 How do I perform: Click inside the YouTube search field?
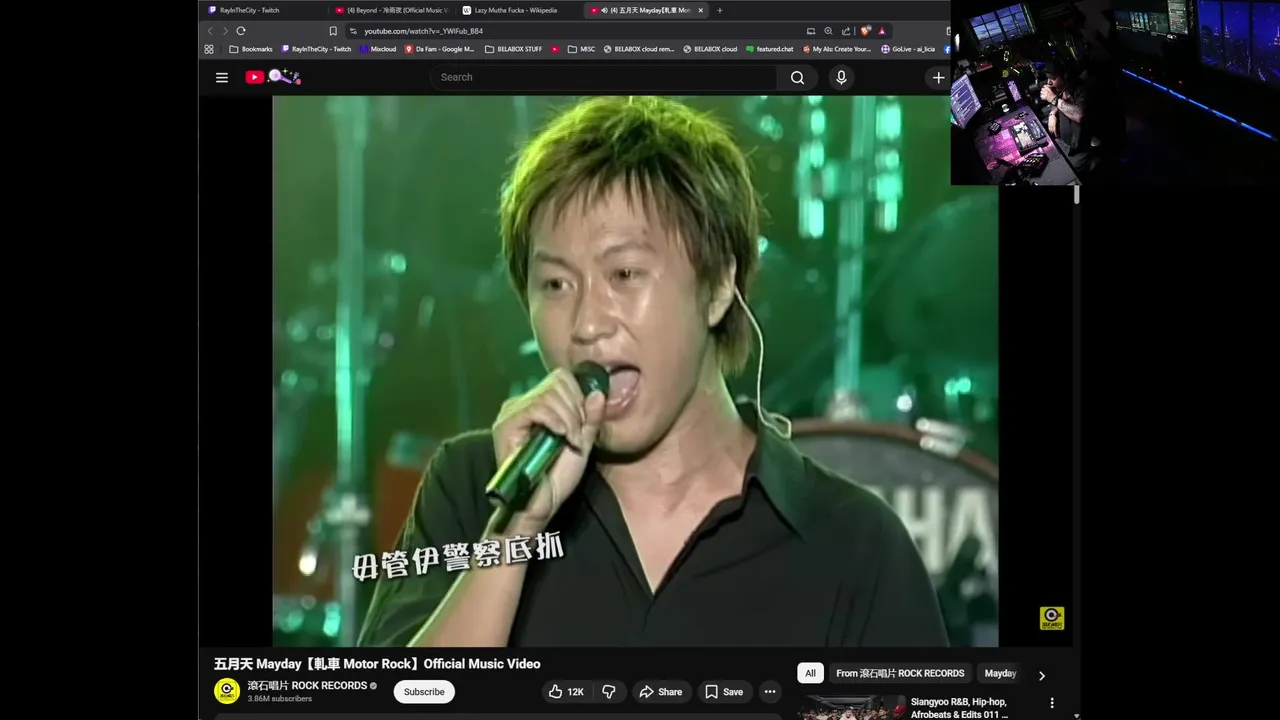point(604,77)
